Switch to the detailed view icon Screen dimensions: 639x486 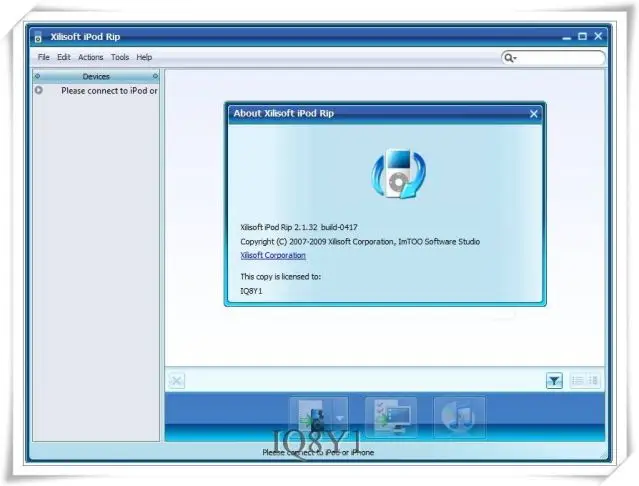[x=593, y=380]
